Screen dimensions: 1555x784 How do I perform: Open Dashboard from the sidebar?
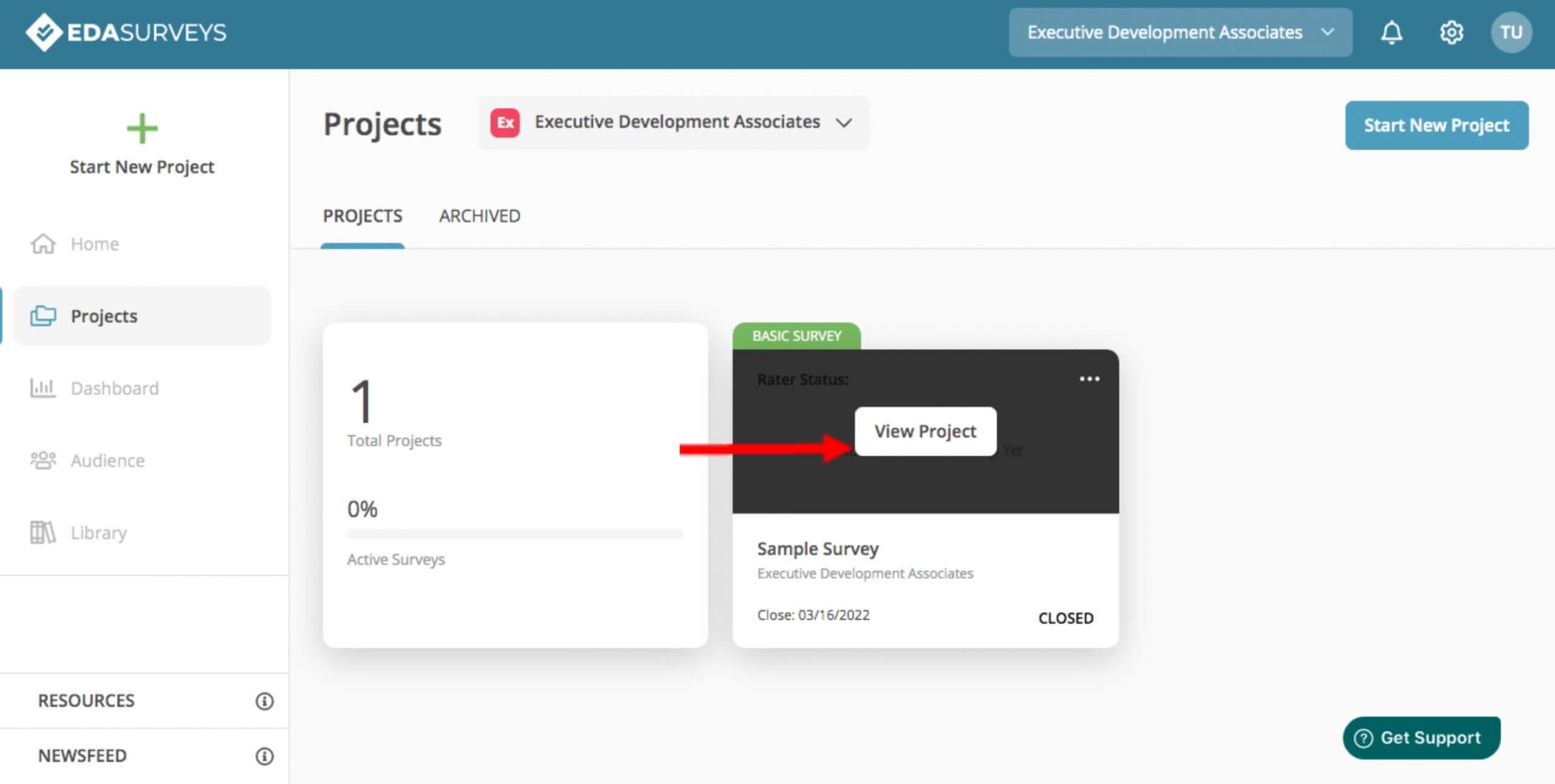pyautogui.click(x=142, y=388)
